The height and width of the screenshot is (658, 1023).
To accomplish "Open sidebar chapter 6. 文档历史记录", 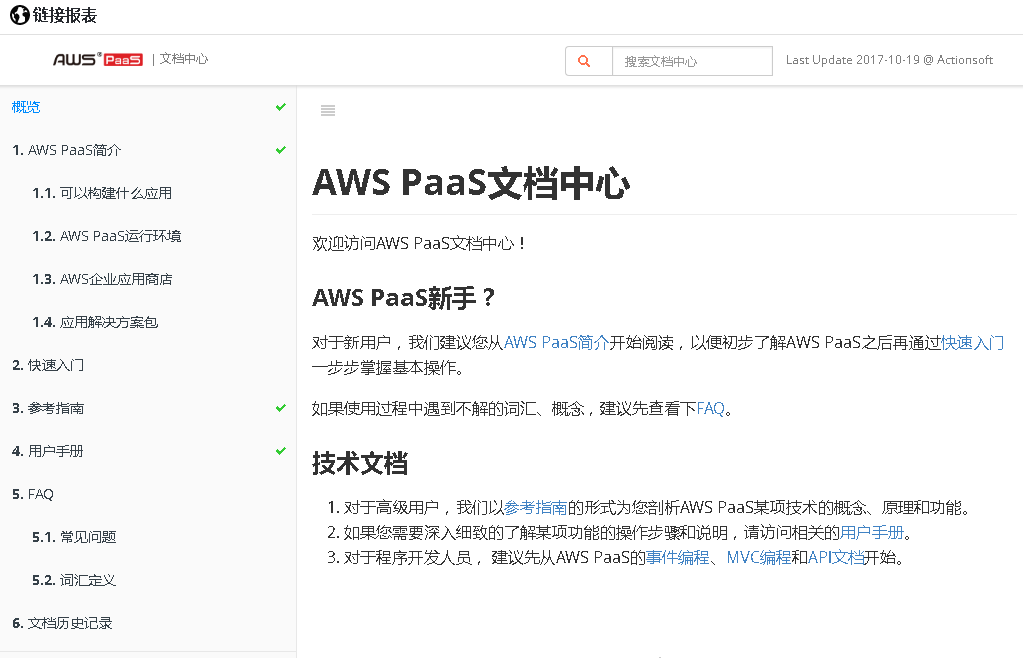I will (62, 623).
